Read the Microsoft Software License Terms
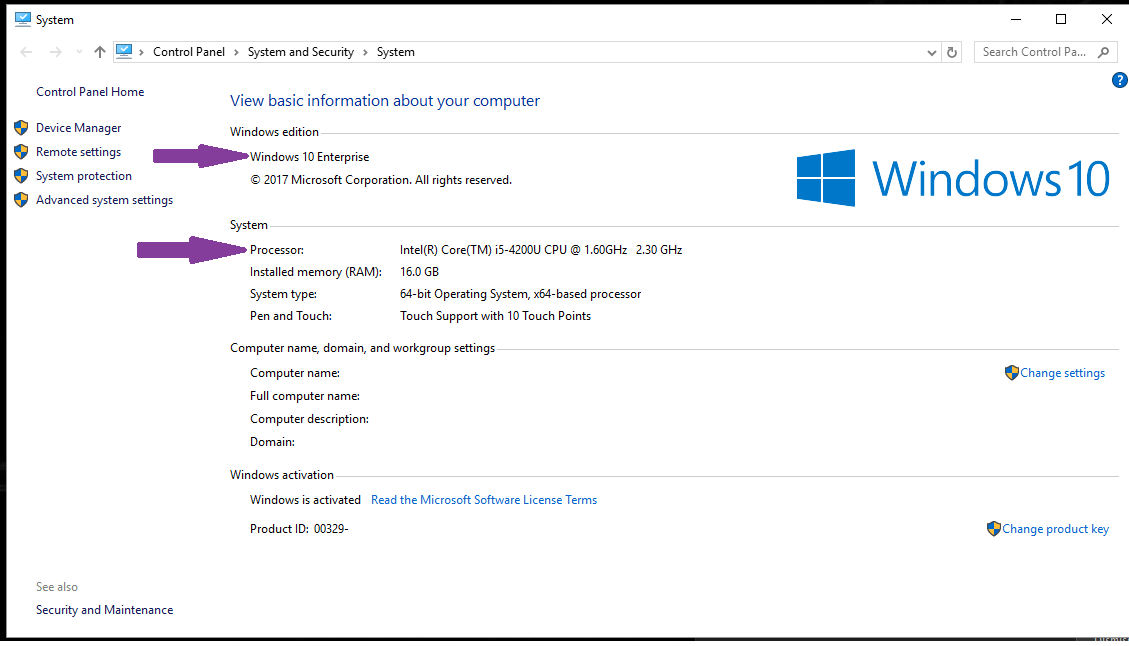This screenshot has height=646, width=1129. (484, 500)
